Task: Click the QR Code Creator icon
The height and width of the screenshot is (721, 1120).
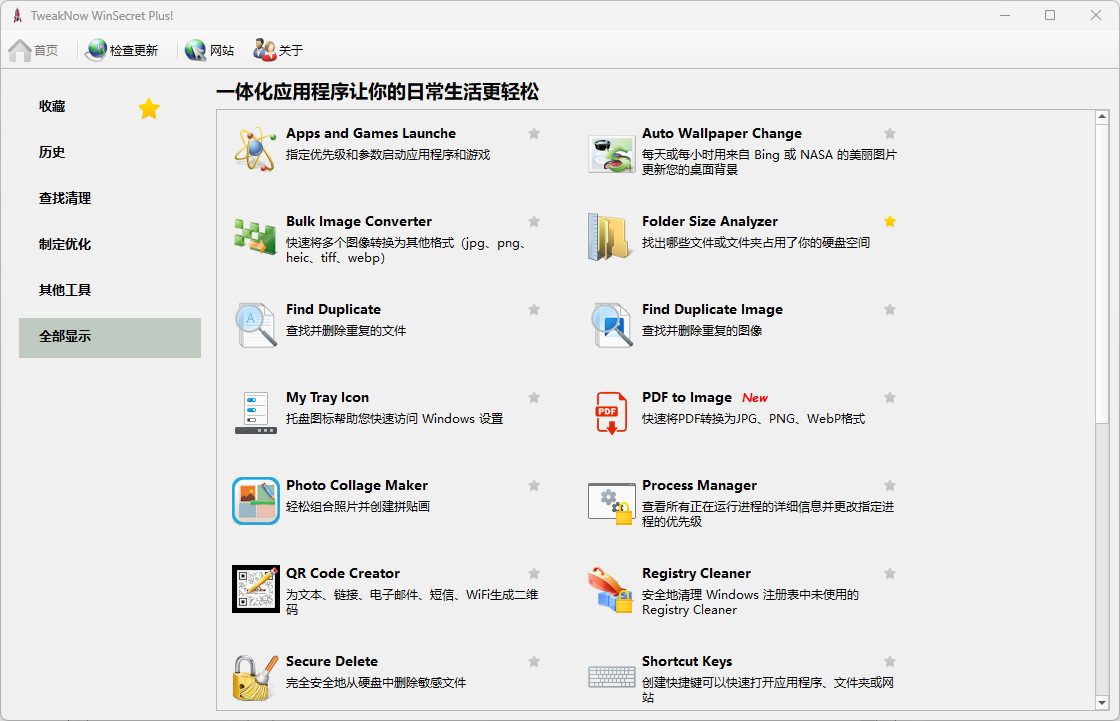Action: click(x=256, y=589)
